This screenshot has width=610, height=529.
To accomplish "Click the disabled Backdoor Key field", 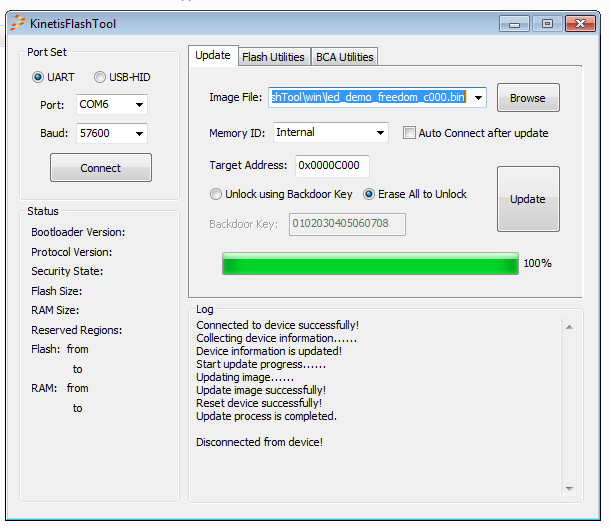I will (347, 224).
